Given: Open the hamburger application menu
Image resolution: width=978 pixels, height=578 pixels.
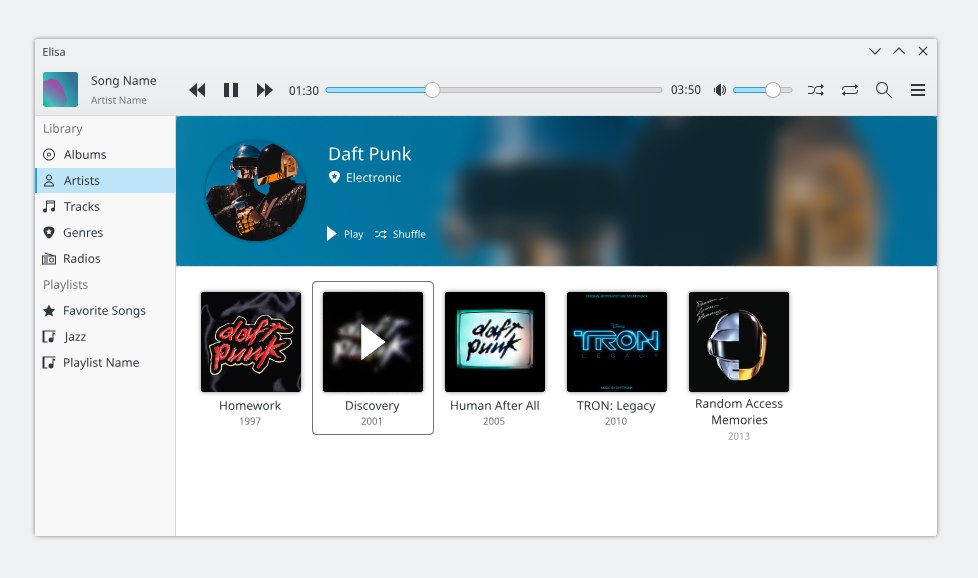Looking at the screenshot, I should (917, 90).
